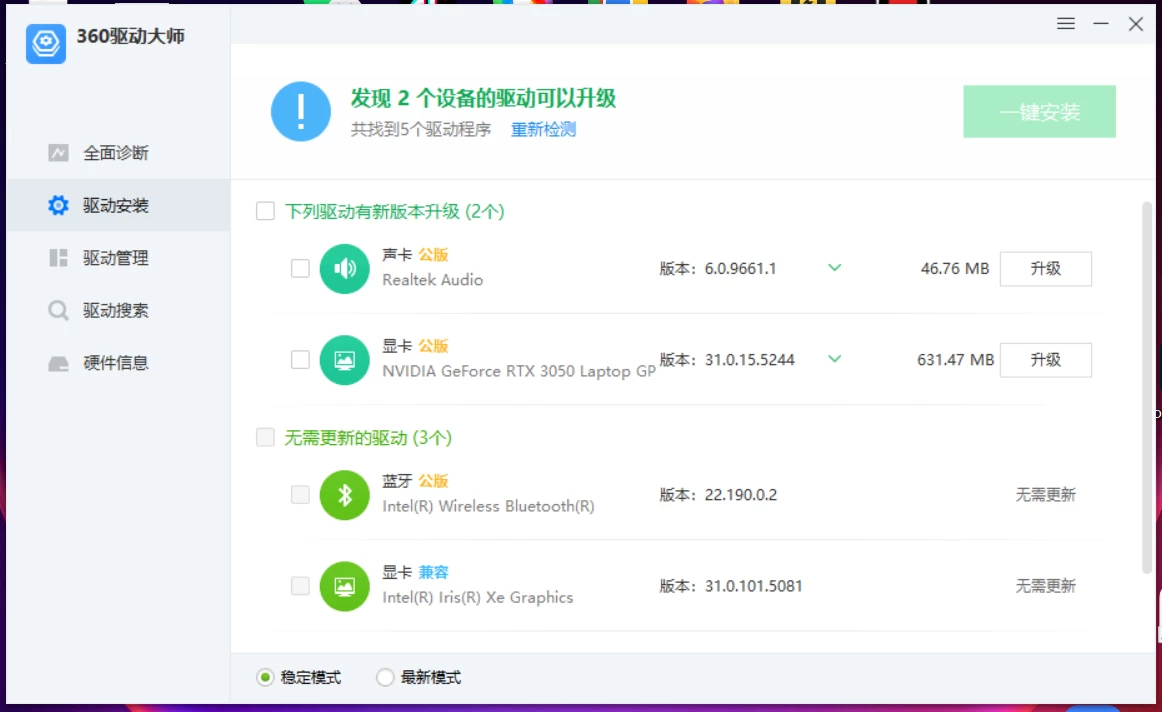
Task: Click the 360驱动大师 title text
Action: (x=130, y=36)
